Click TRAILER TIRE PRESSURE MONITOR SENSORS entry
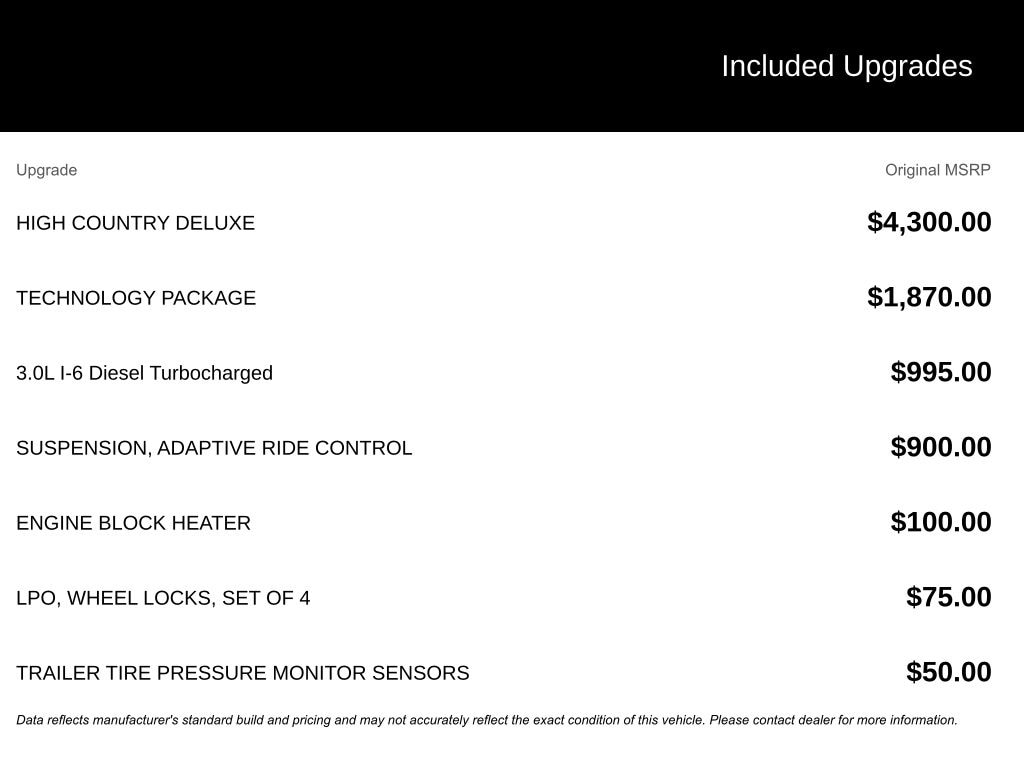This screenshot has height=768, width=1024. point(242,673)
